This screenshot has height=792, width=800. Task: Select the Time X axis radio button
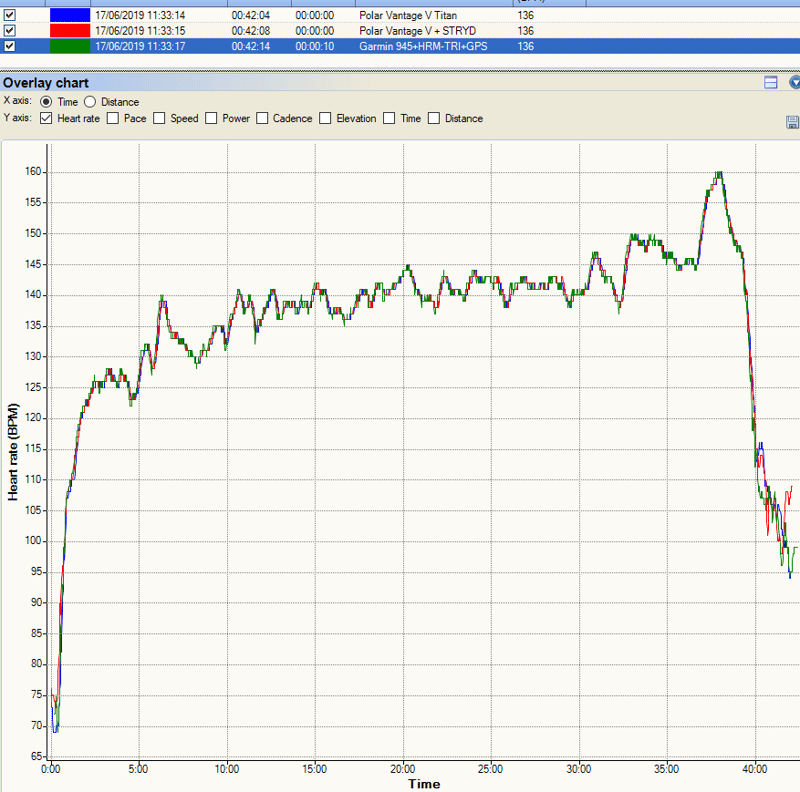46,102
